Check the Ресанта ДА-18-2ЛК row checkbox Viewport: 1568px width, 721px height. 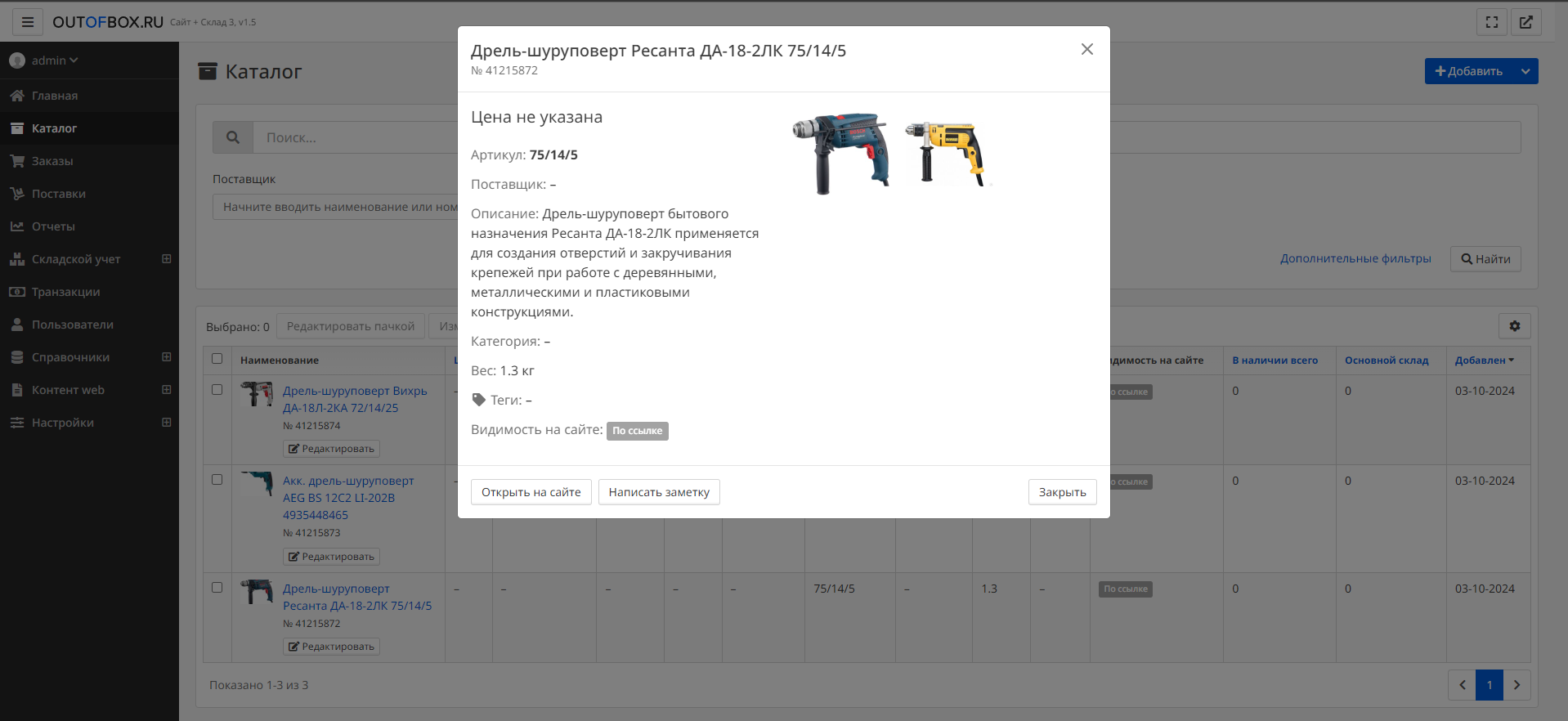217,588
